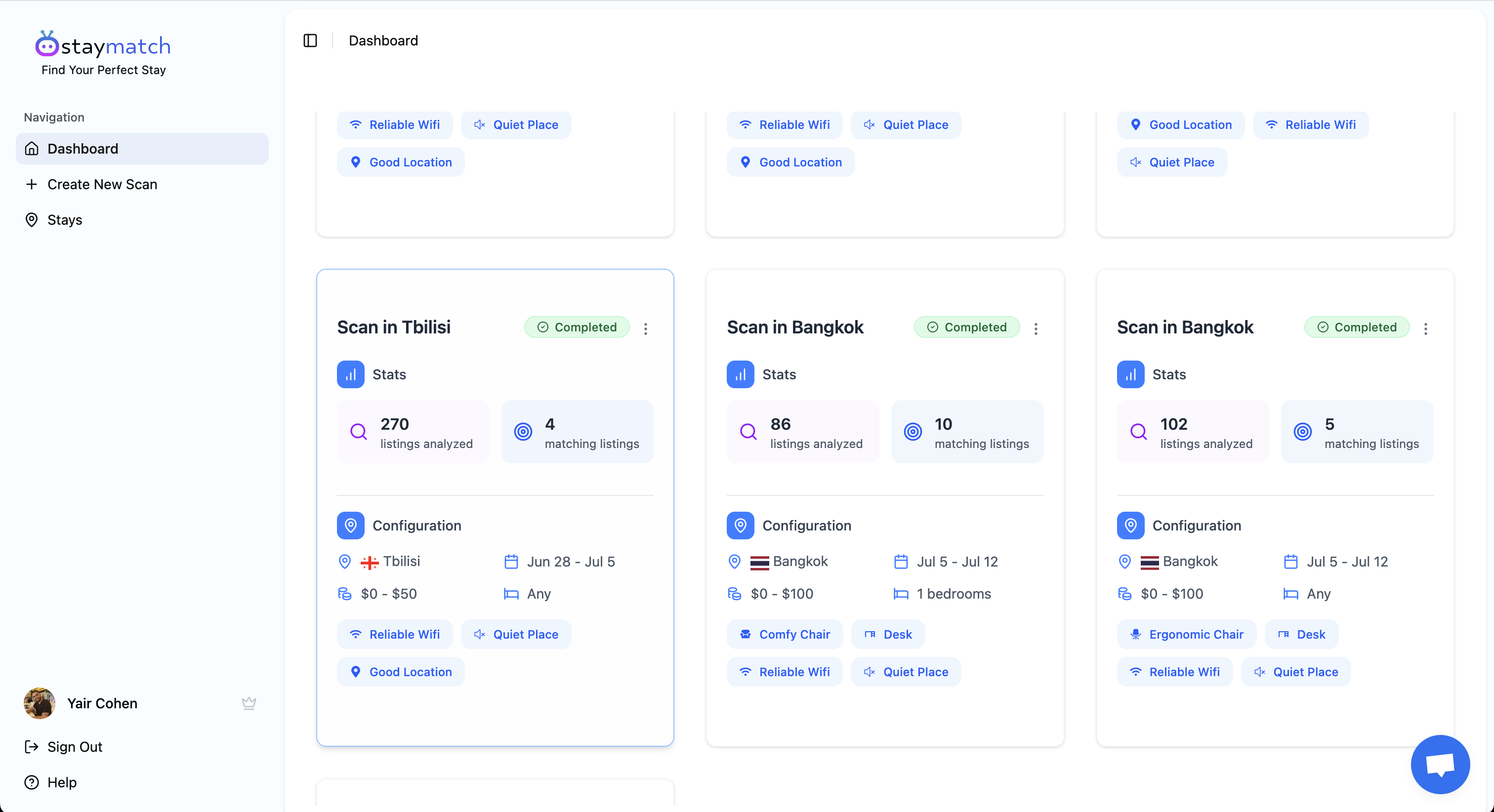
Task: Click Quiet Place tag in 86-listings Bangkok card
Action: 906,672
